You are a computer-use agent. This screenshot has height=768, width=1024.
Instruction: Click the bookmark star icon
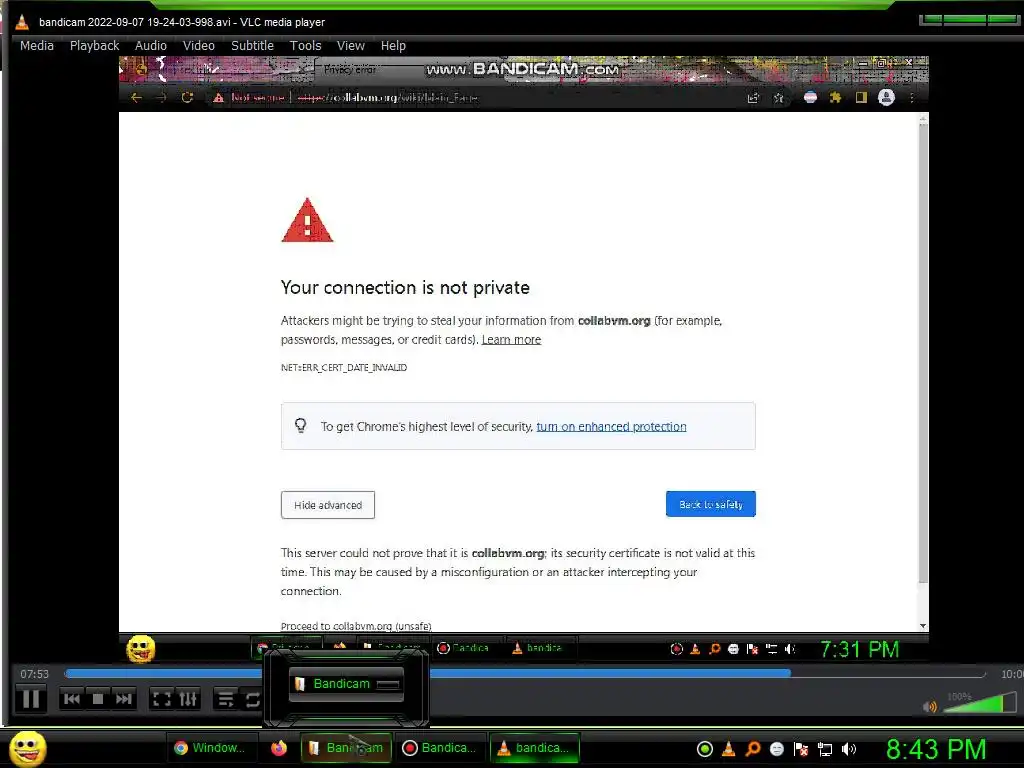click(778, 98)
